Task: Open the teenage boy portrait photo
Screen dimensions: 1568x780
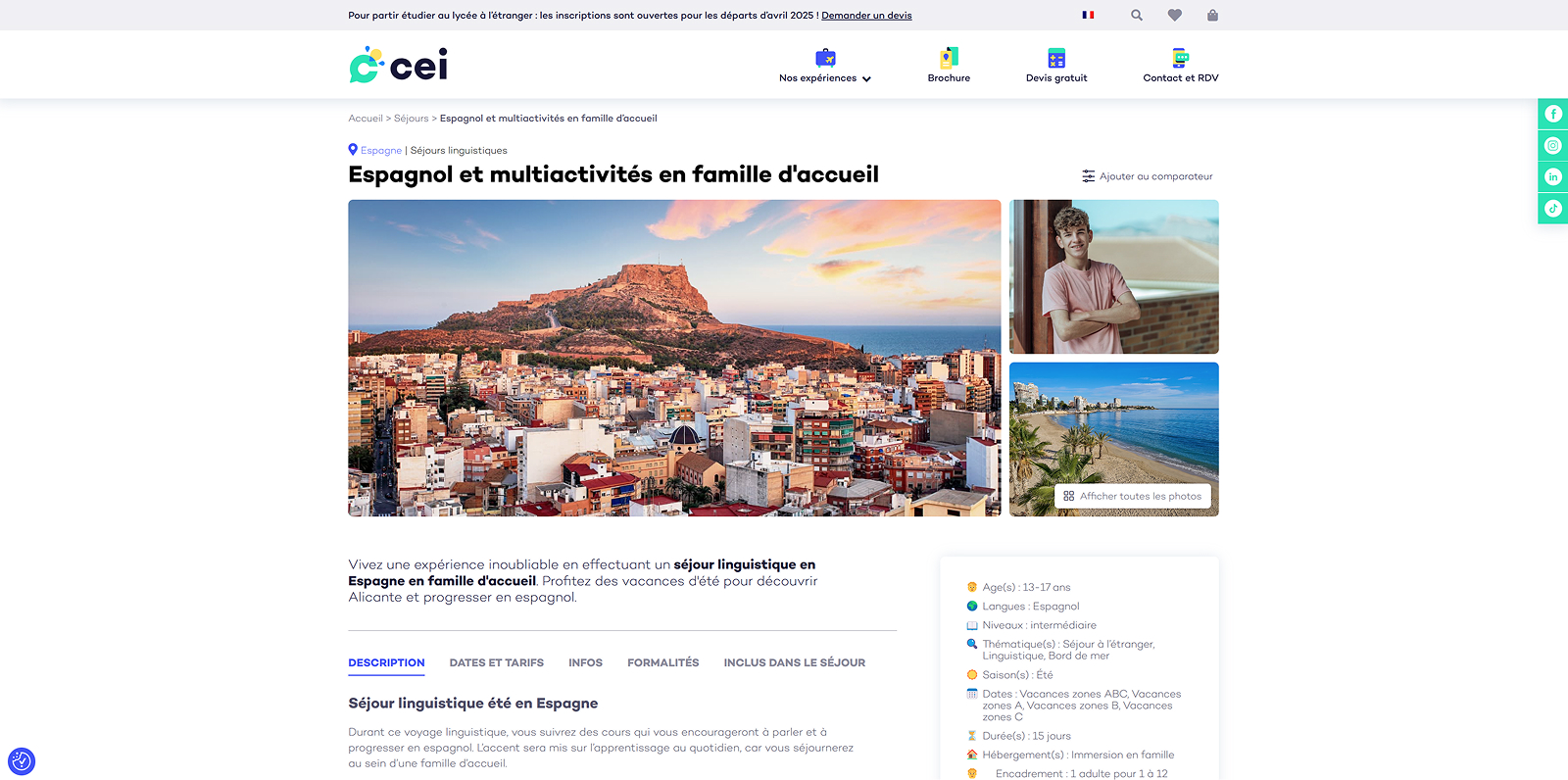Action: (1113, 276)
